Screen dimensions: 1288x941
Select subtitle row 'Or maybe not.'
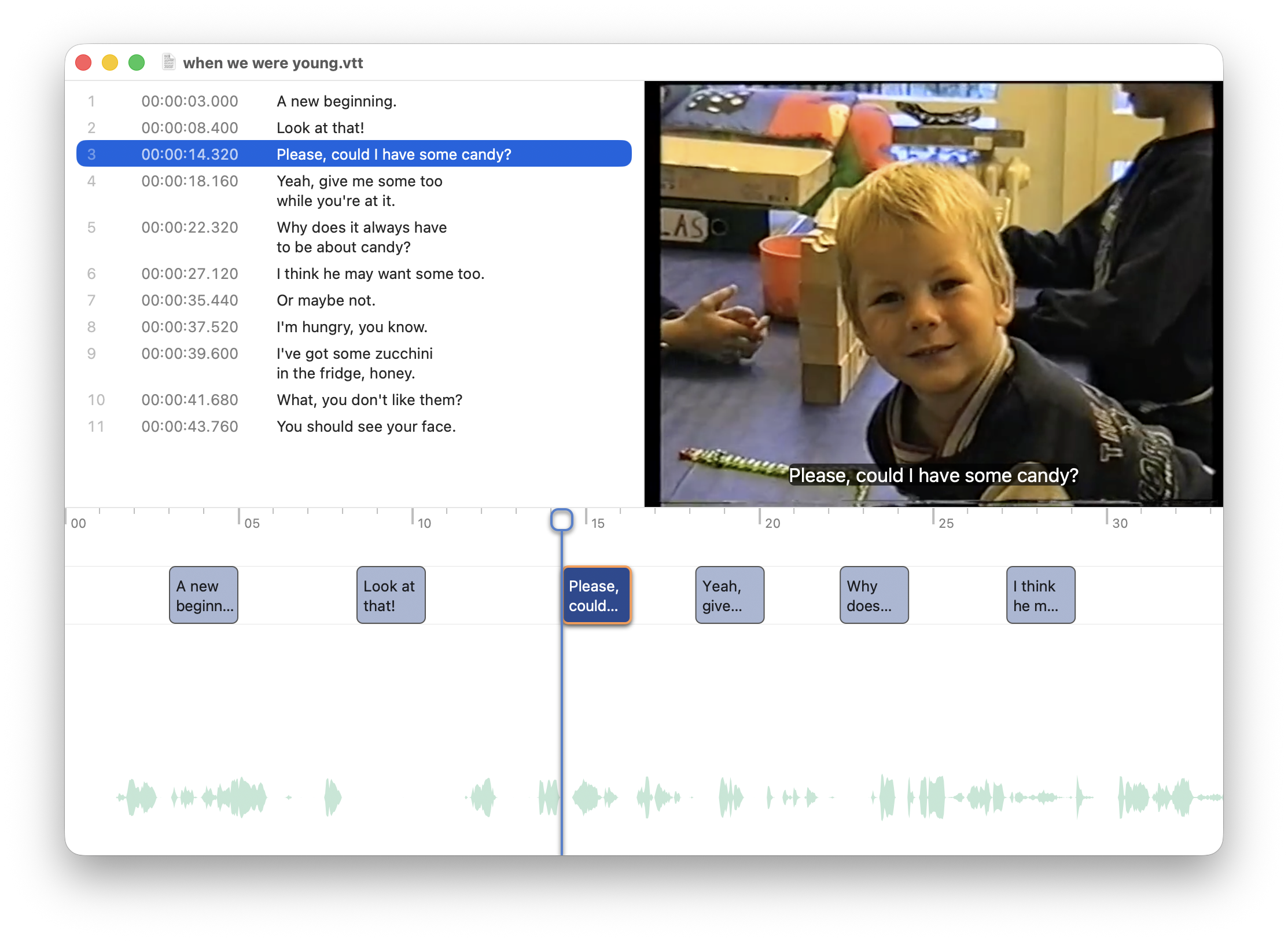click(x=326, y=300)
